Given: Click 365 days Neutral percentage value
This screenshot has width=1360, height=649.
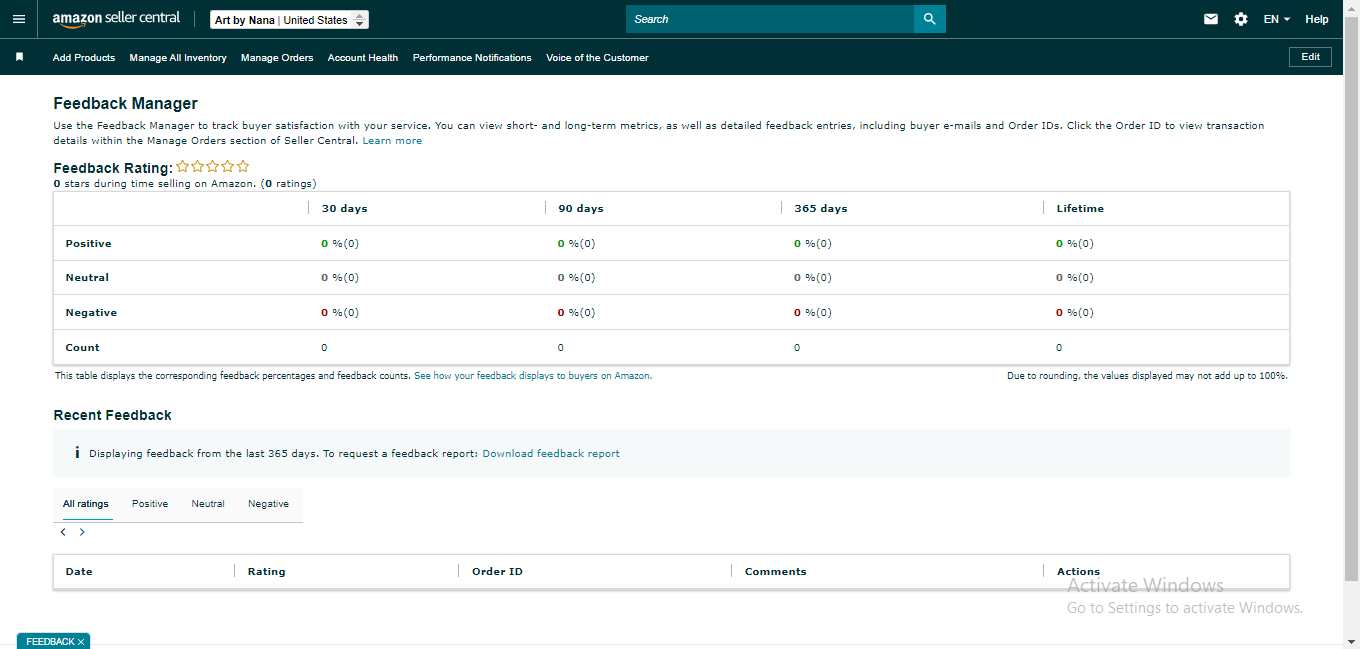Looking at the screenshot, I should pos(813,278).
